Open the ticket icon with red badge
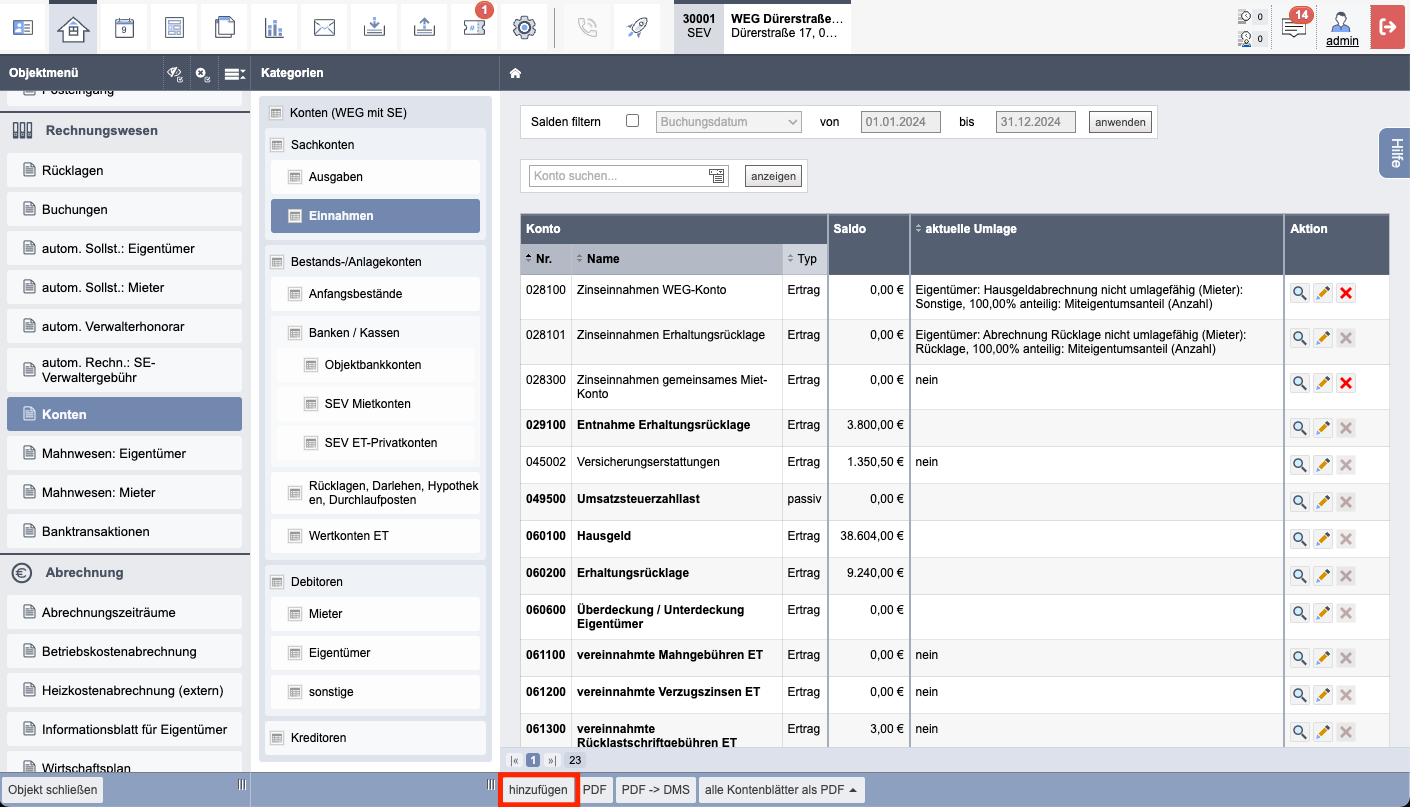This screenshot has height=807, width=1410. (x=474, y=27)
